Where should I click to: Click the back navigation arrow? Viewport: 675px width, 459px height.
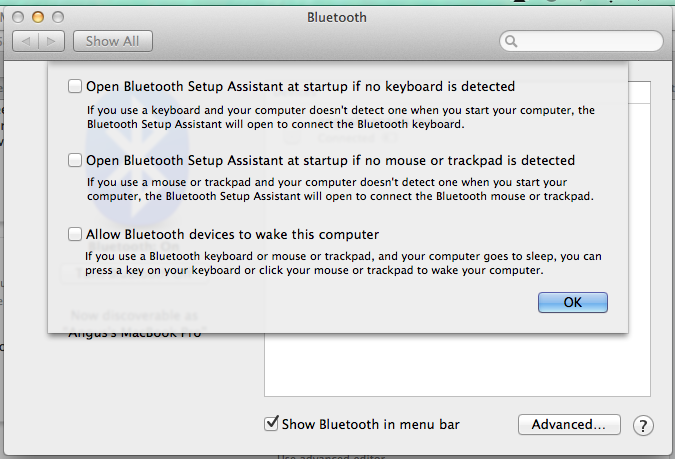pos(28,41)
